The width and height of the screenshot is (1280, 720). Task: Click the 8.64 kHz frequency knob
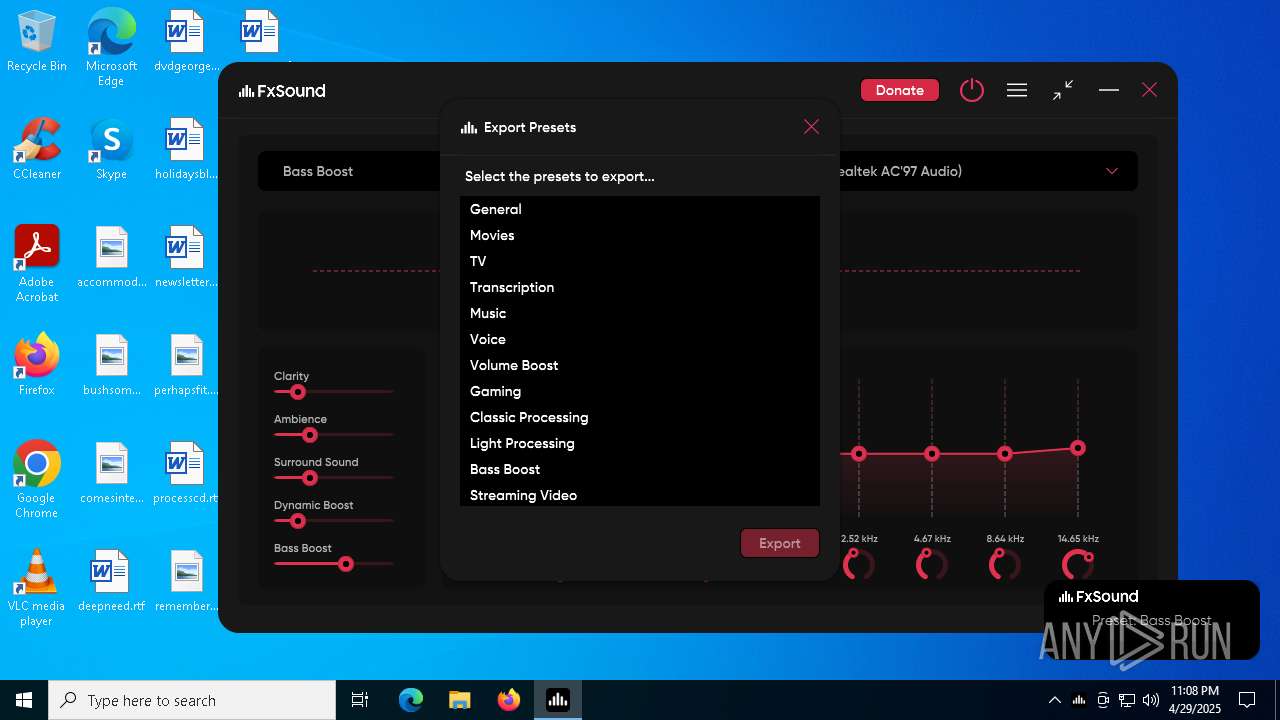[1004, 565]
